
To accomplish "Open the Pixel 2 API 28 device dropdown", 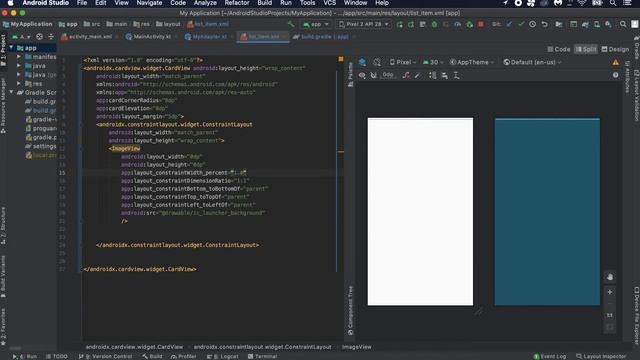I will [363, 24].
